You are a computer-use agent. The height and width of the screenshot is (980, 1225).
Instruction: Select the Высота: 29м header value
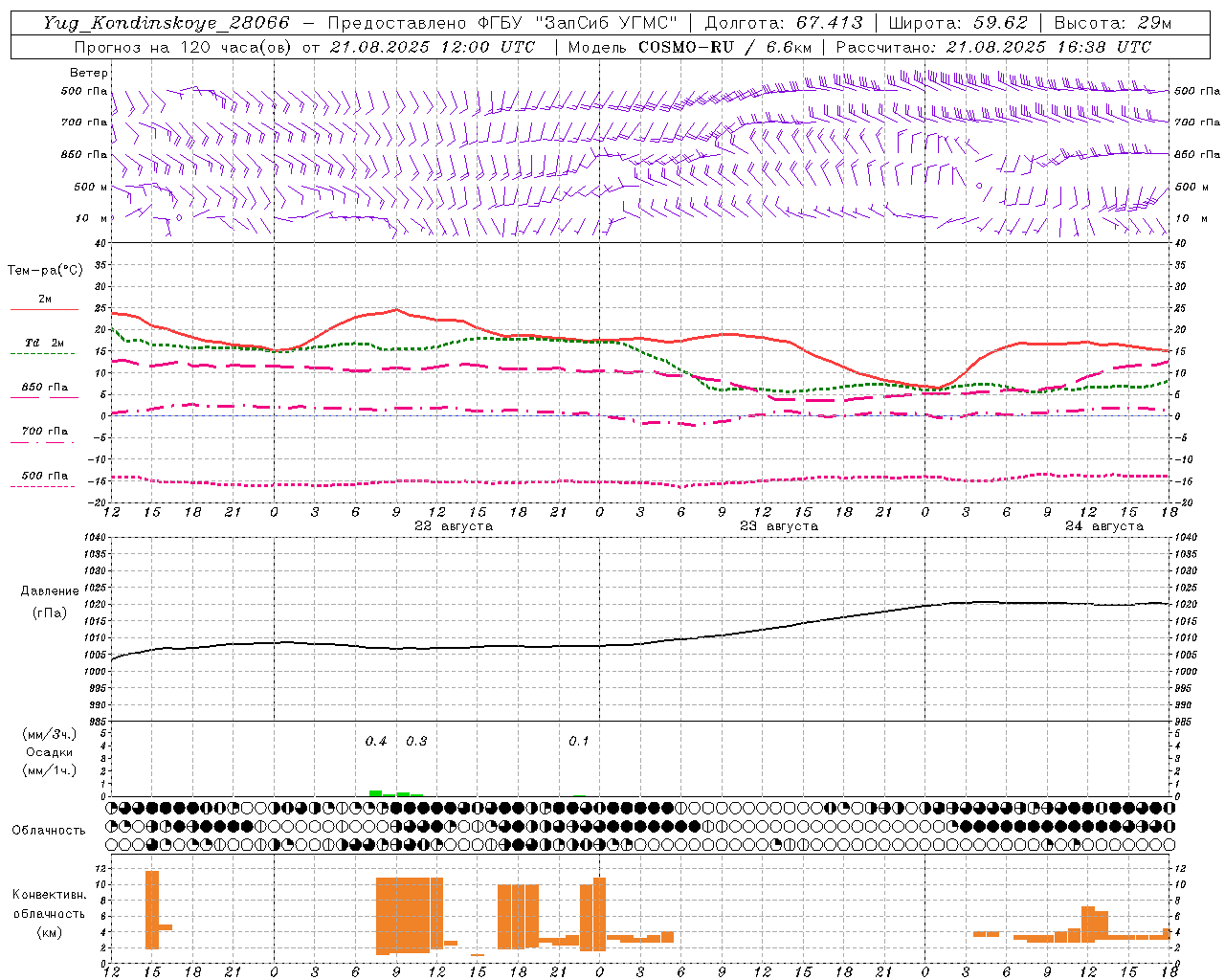click(1112, 23)
